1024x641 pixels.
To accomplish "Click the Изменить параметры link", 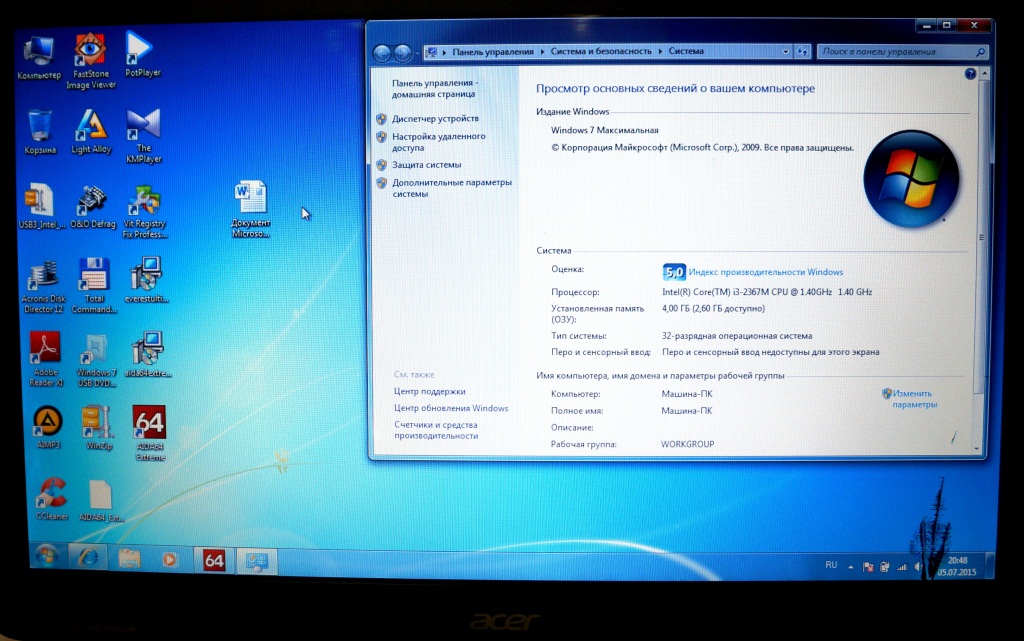I will [914, 399].
